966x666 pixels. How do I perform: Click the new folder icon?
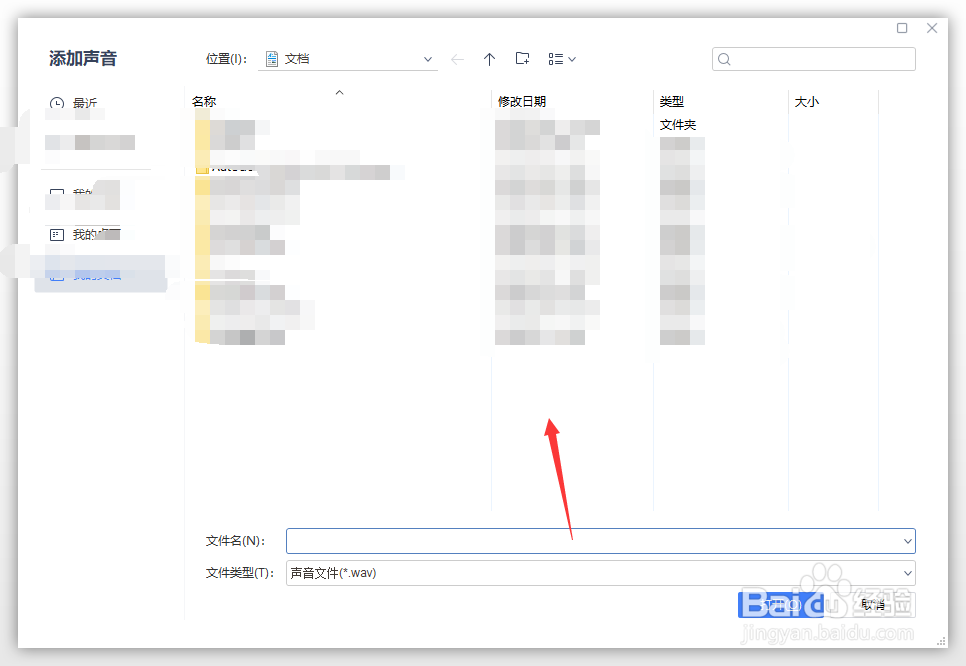(522, 59)
